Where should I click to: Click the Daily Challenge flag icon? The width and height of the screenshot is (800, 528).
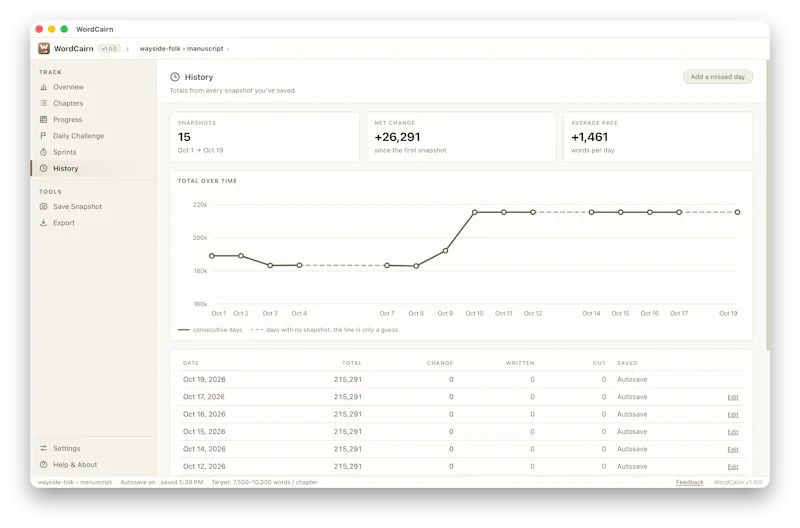pyautogui.click(x=43, y=136)
